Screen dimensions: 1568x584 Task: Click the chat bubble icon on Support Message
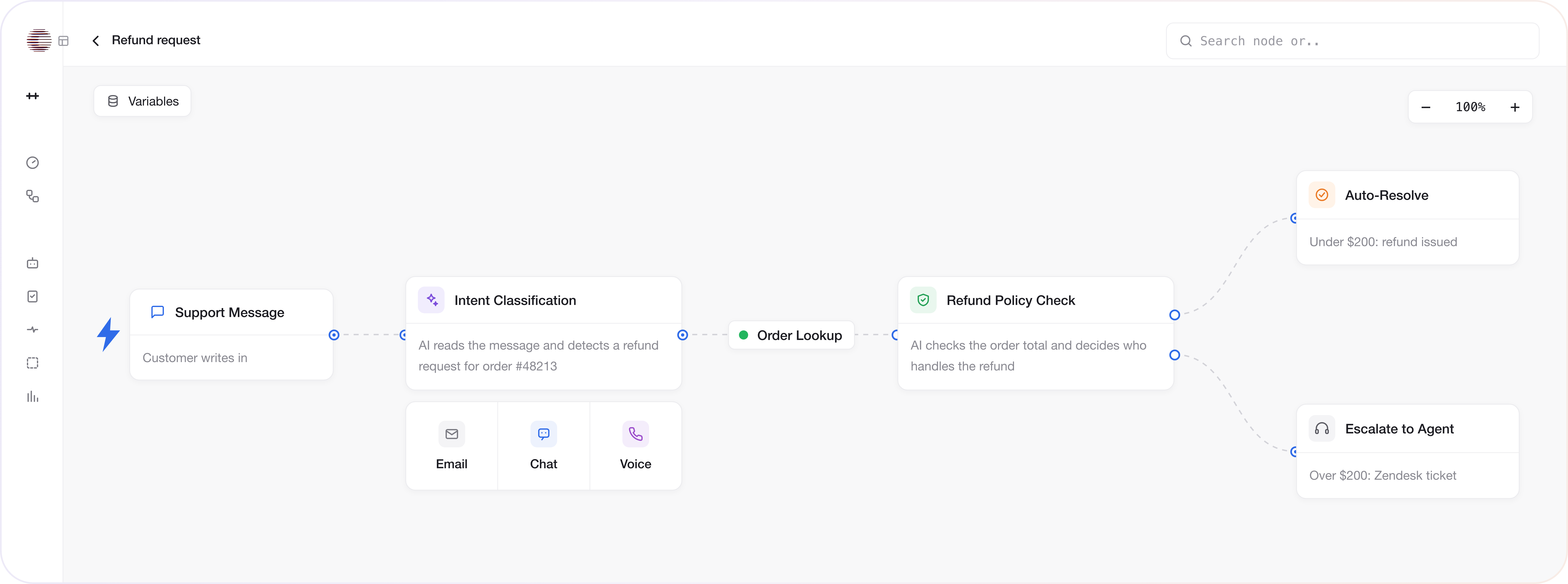point(158,312)
